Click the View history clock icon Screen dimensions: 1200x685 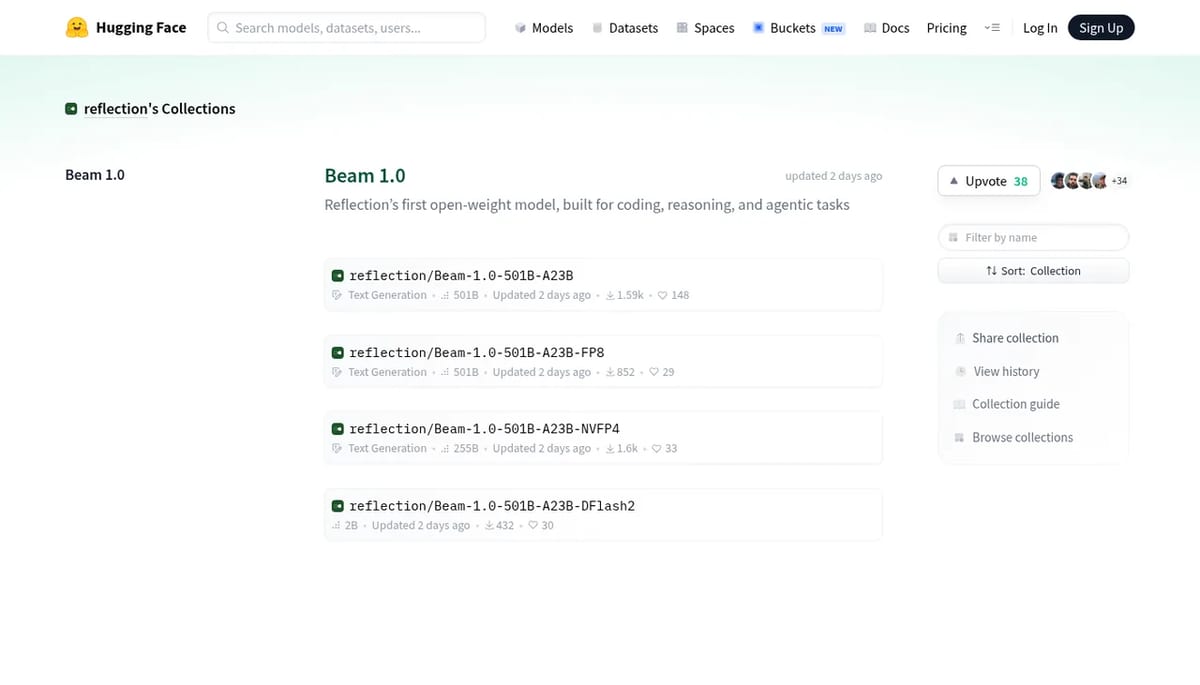tap(960, 371)
